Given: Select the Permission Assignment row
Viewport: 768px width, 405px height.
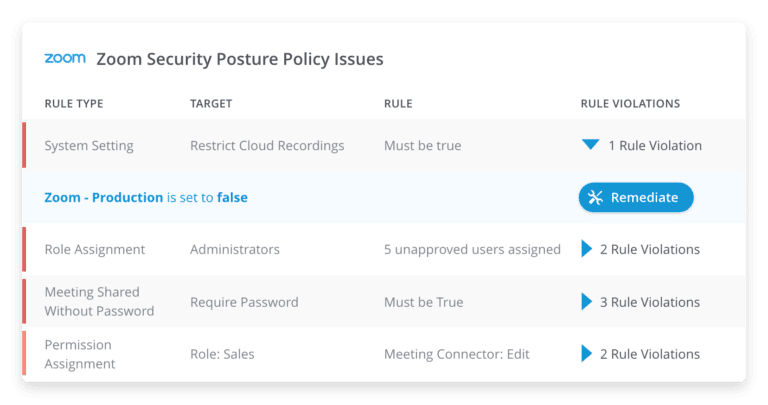Looking at the screenshot, I should [384, 354].
